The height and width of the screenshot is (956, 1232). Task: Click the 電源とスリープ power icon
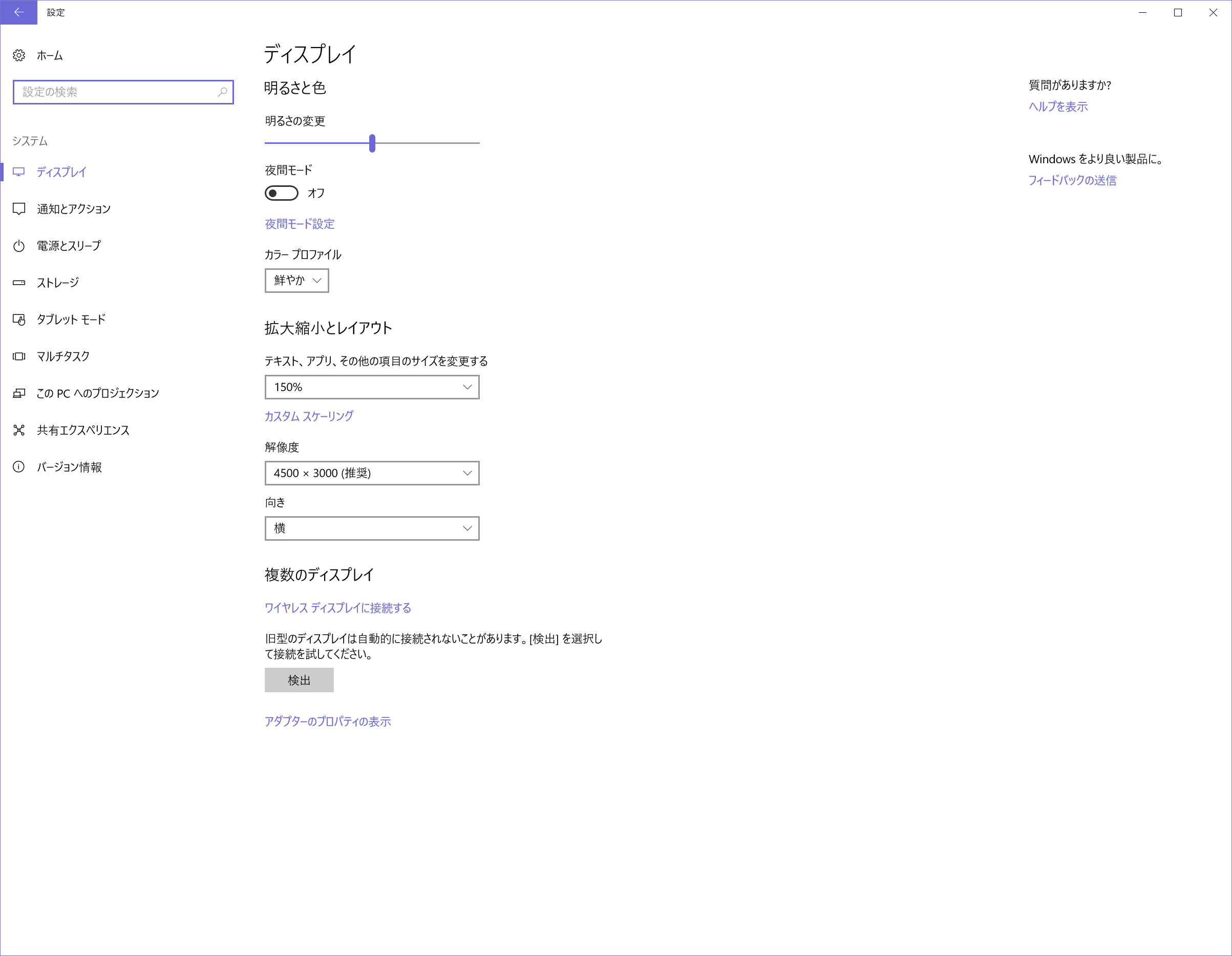tap(19, 246)
